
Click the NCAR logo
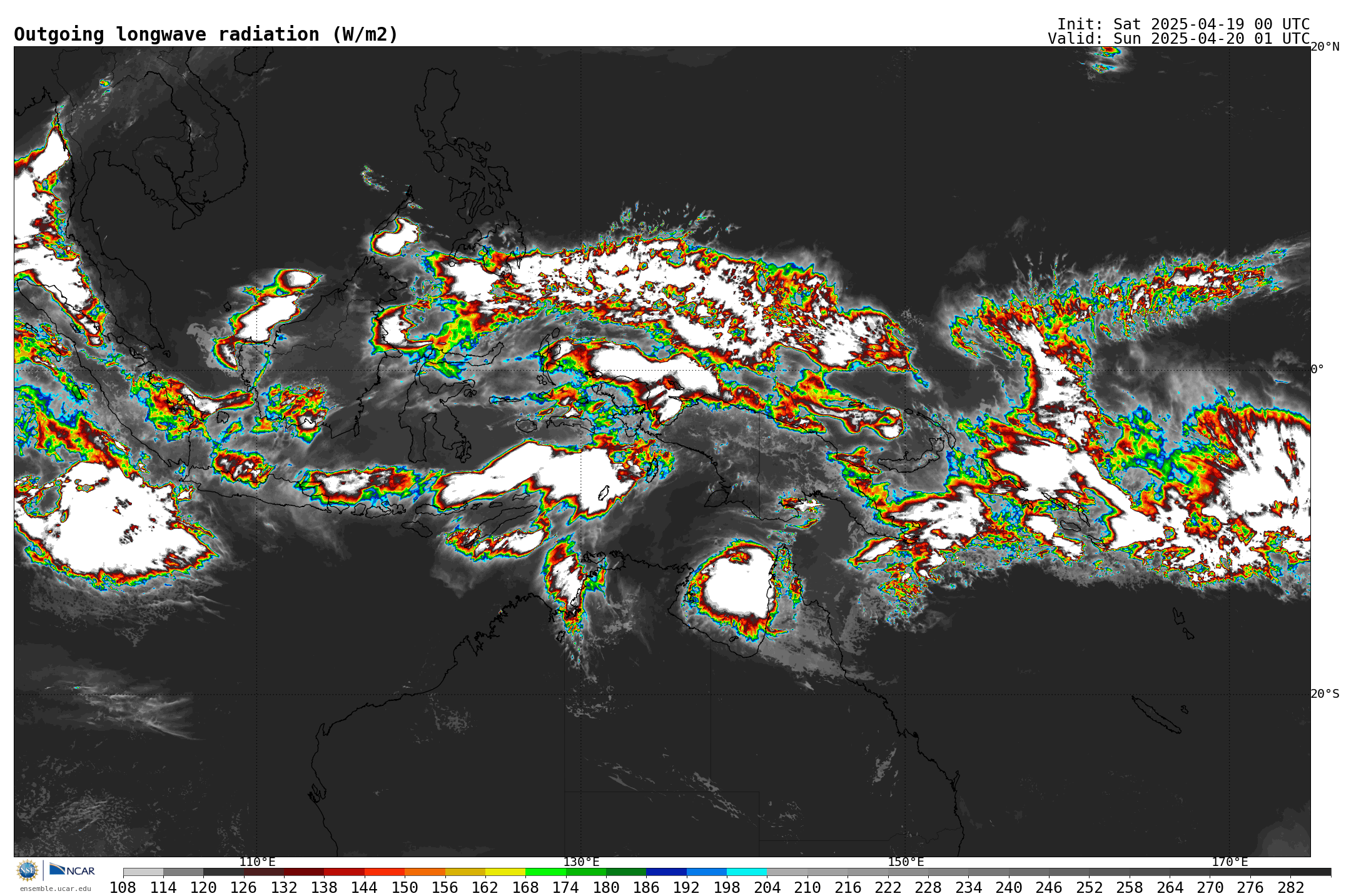(72, 870)
